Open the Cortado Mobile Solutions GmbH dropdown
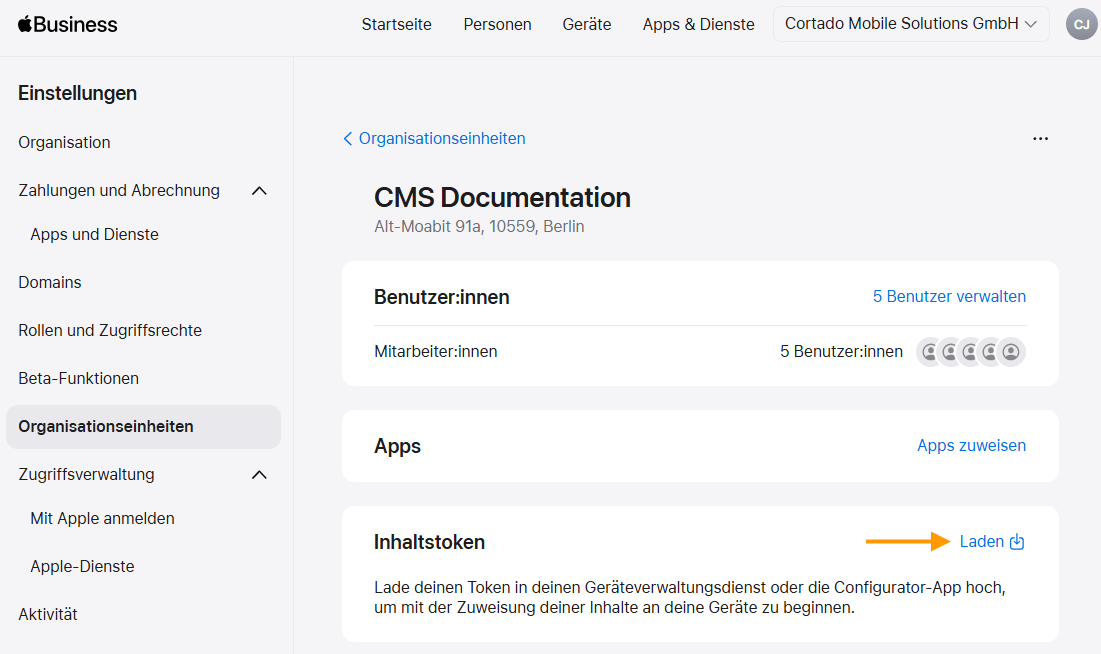This screenshot has width=1101, height=654. [x=911, y=24]
